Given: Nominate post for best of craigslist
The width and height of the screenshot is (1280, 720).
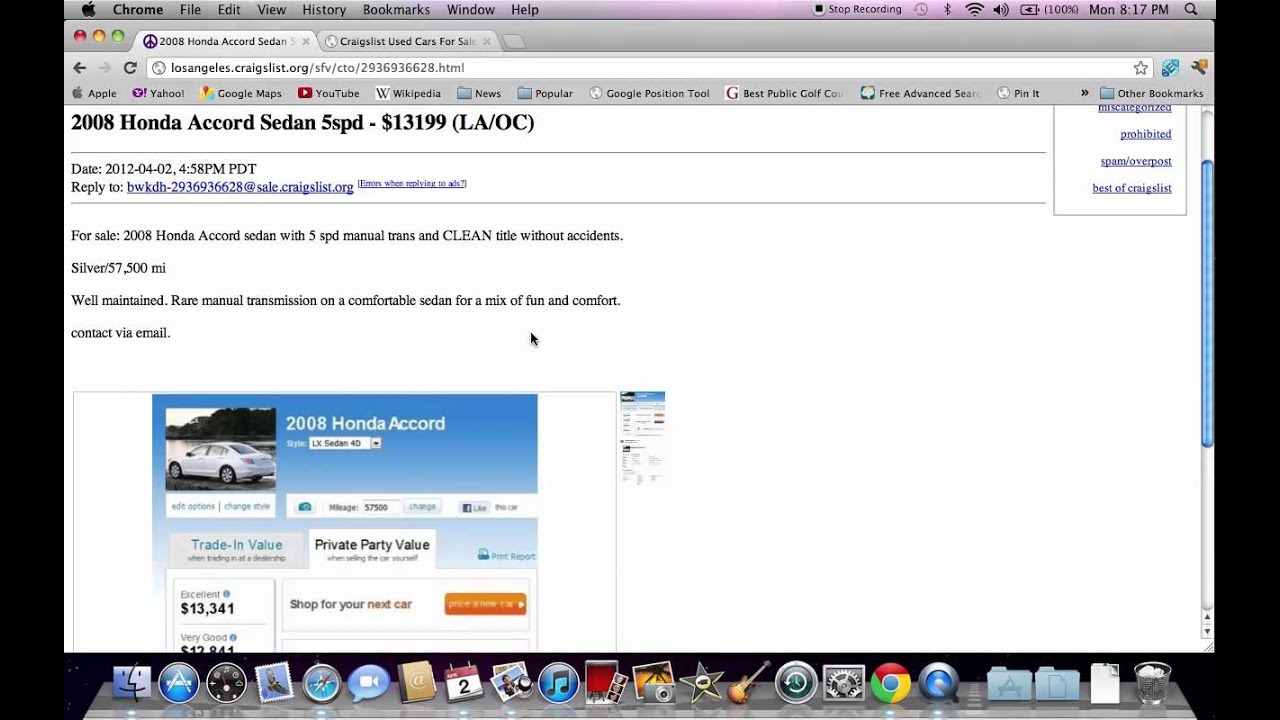Looking at the screenshot, I should point(1132,188).
